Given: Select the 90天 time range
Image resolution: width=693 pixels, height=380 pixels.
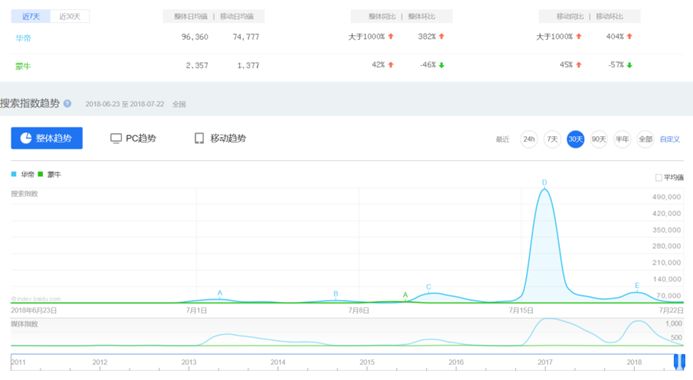Looking at the screenshot, I should (599, 139).
